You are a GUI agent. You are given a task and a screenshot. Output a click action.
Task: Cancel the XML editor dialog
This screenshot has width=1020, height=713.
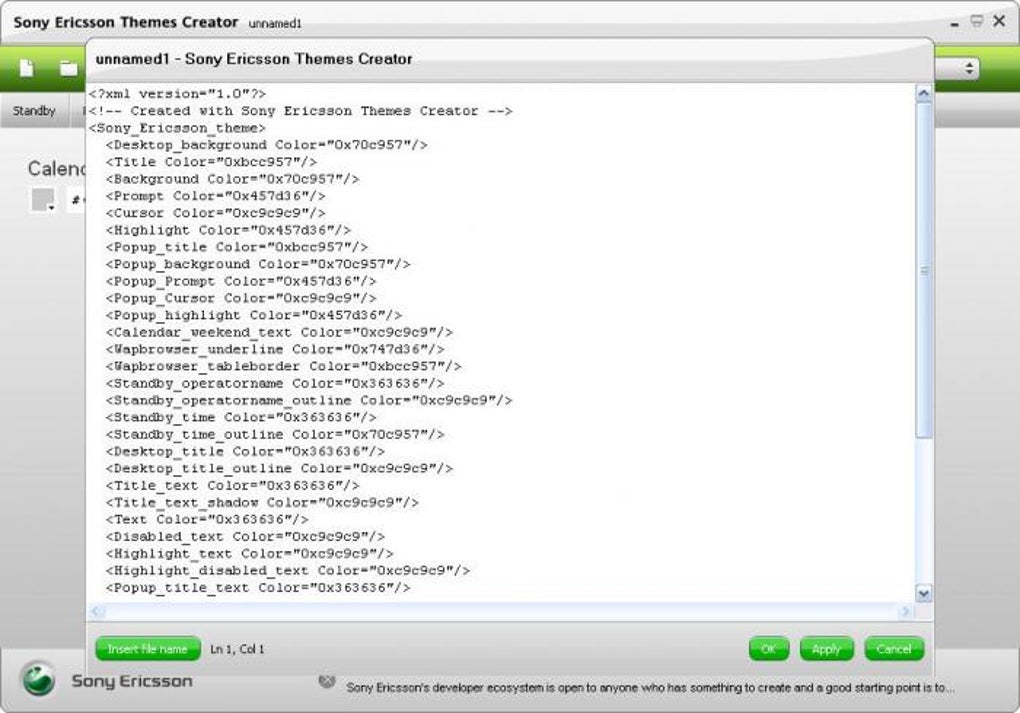(x=894, y=649)
